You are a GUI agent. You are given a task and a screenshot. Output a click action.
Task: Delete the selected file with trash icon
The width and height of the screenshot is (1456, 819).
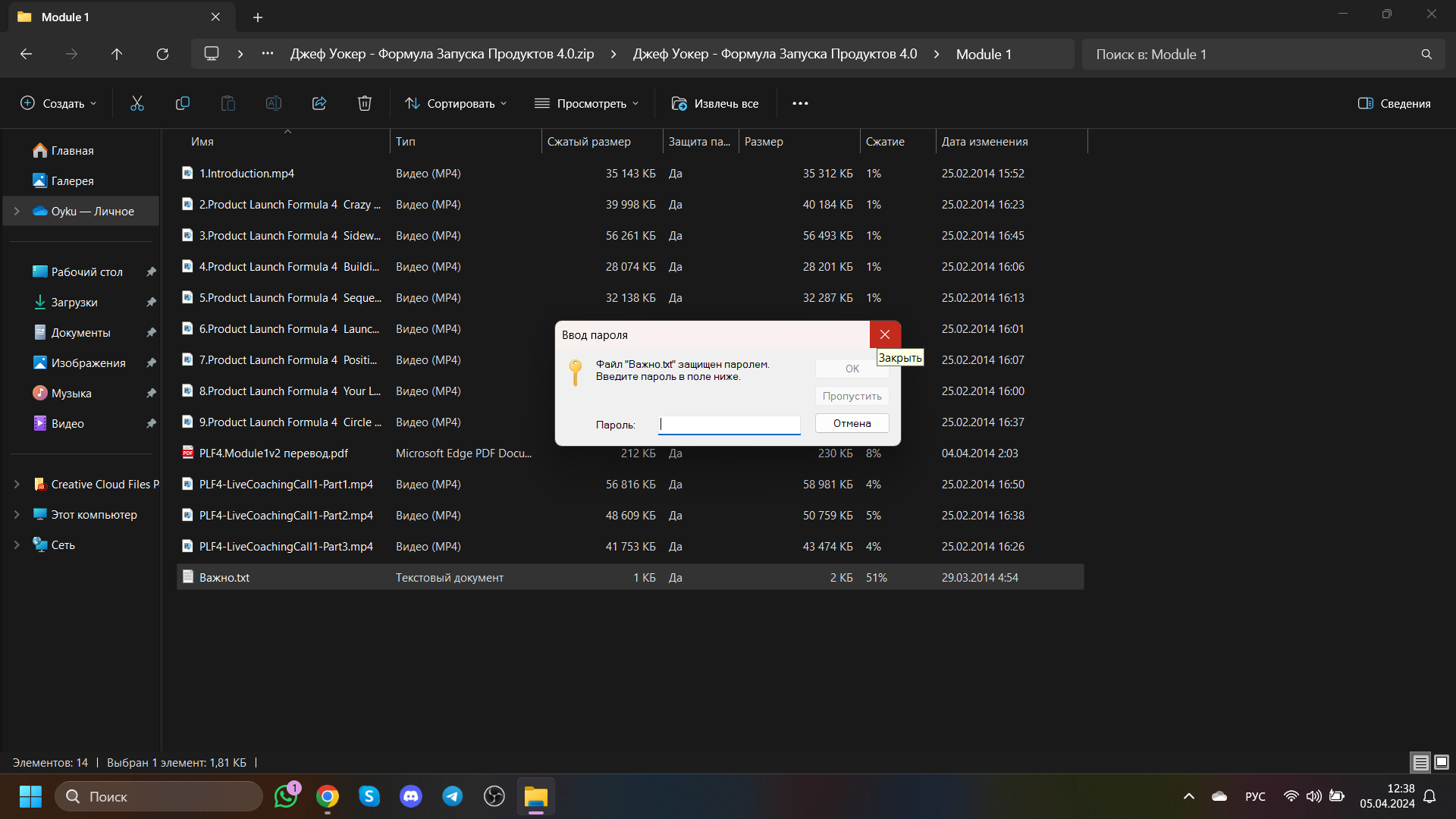tap(365, 103)
